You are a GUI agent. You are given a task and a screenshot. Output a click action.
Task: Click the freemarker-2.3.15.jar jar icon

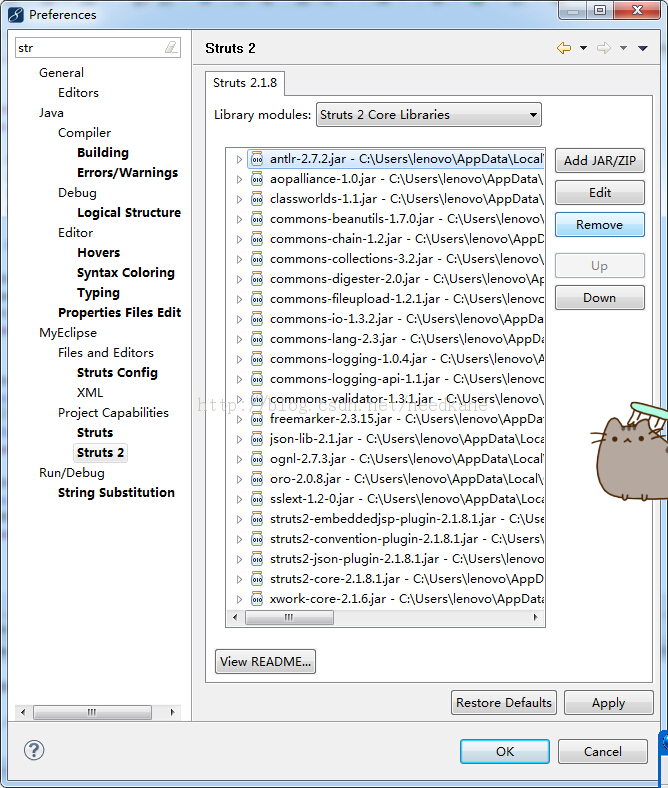[x=257, y=419]
